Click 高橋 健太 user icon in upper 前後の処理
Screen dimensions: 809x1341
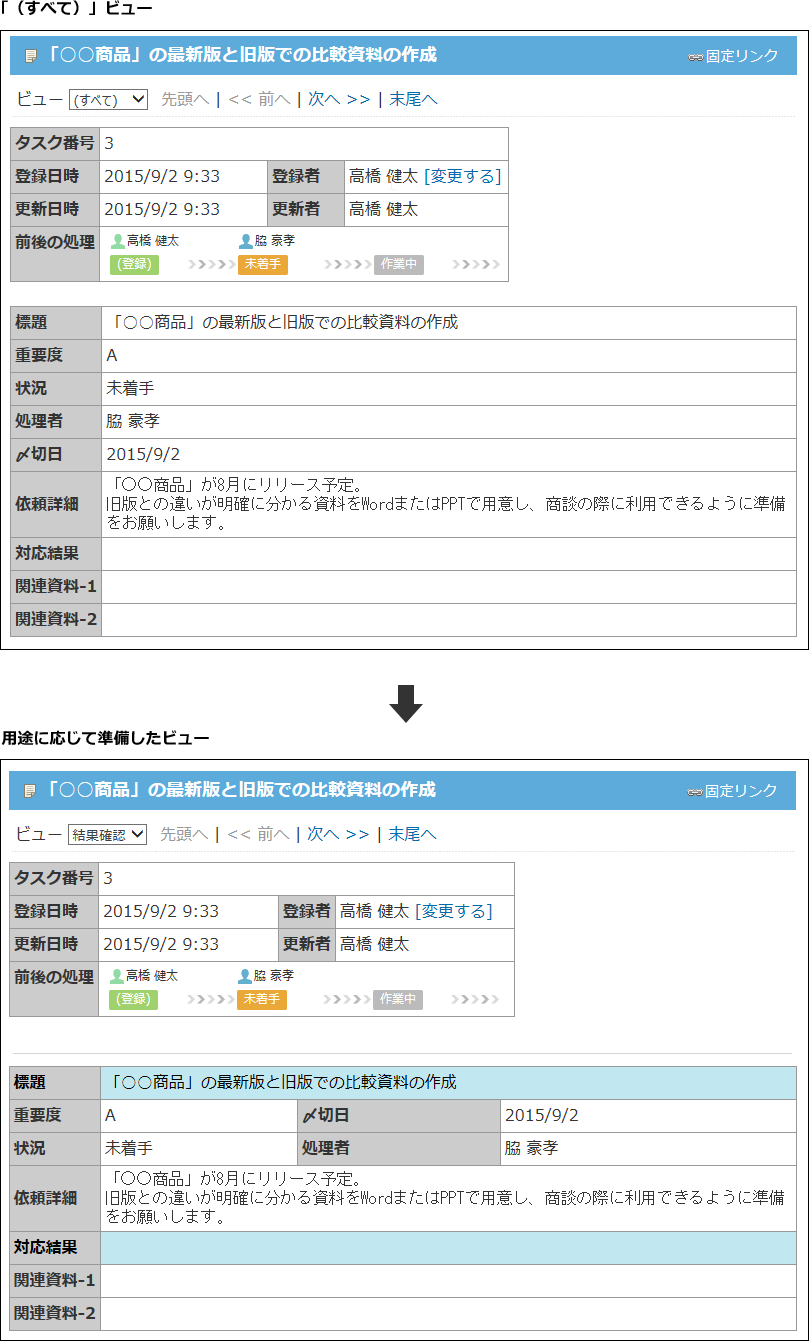tap(118, 241)
